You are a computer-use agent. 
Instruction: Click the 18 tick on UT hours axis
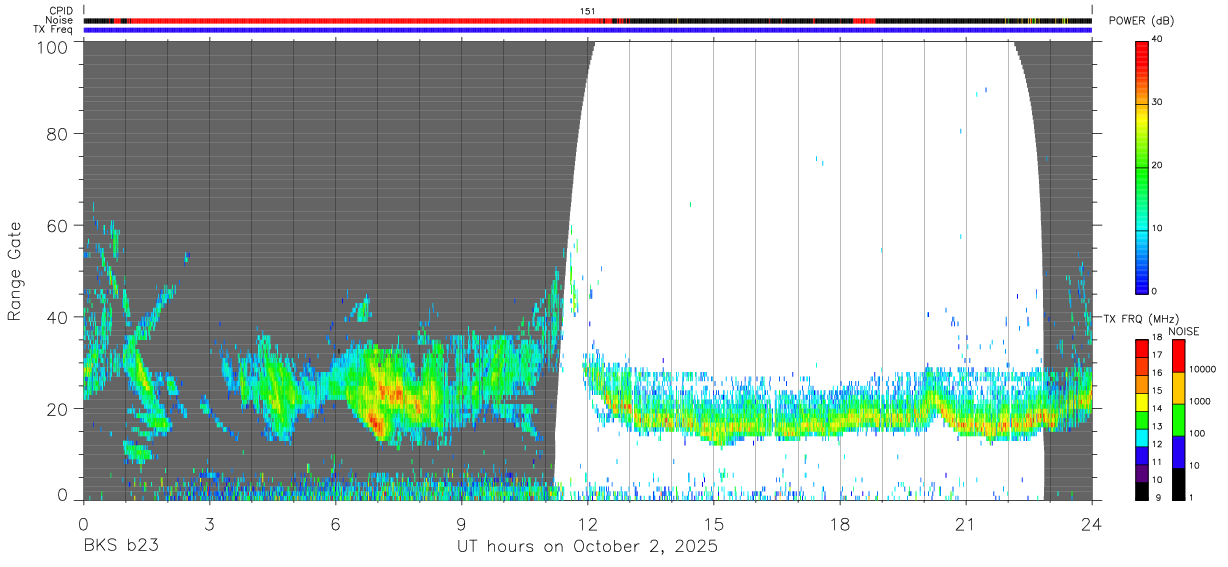pos(840,524)
